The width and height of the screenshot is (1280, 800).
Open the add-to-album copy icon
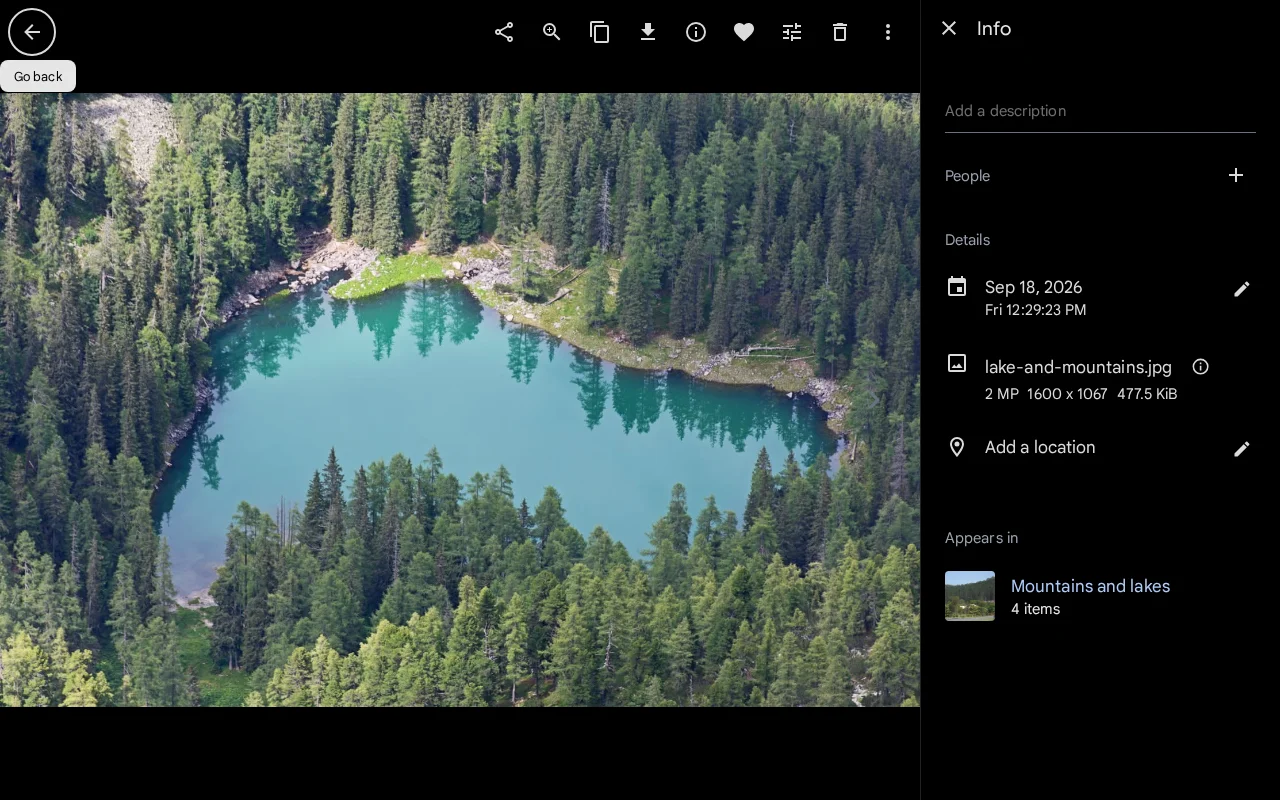[x=600, y=32]
